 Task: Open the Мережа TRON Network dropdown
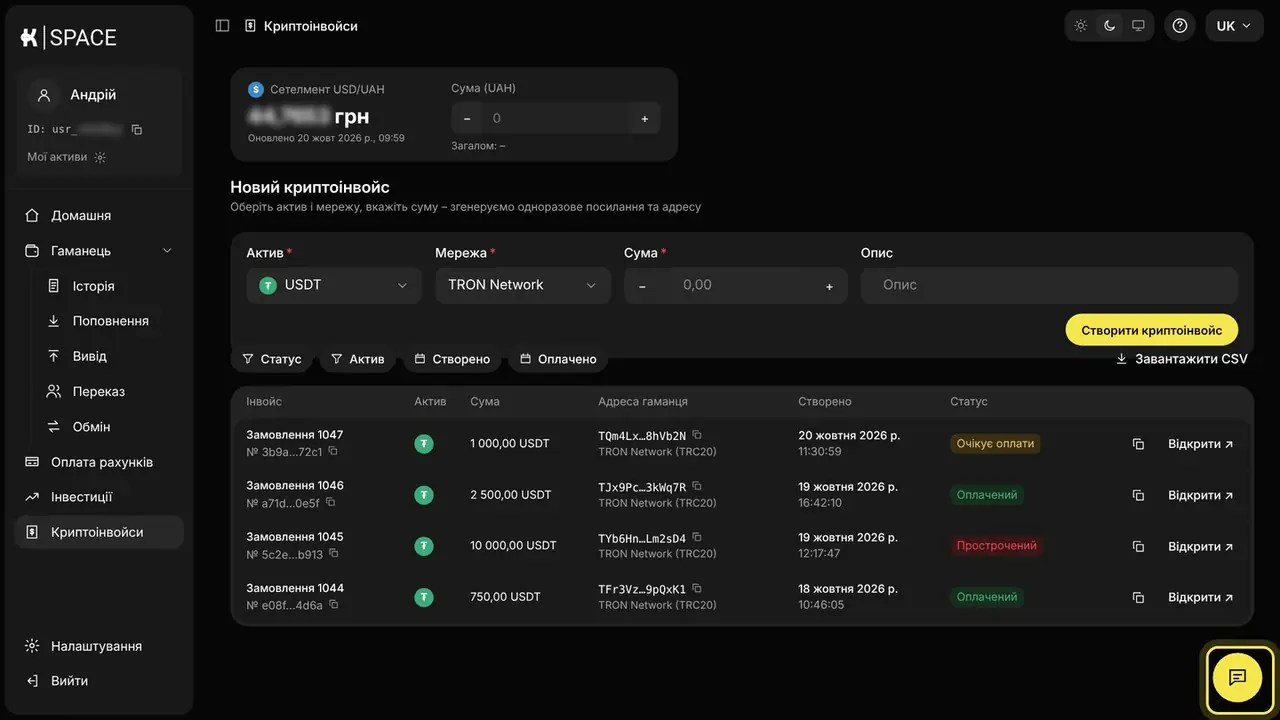(x=523, y=285)
